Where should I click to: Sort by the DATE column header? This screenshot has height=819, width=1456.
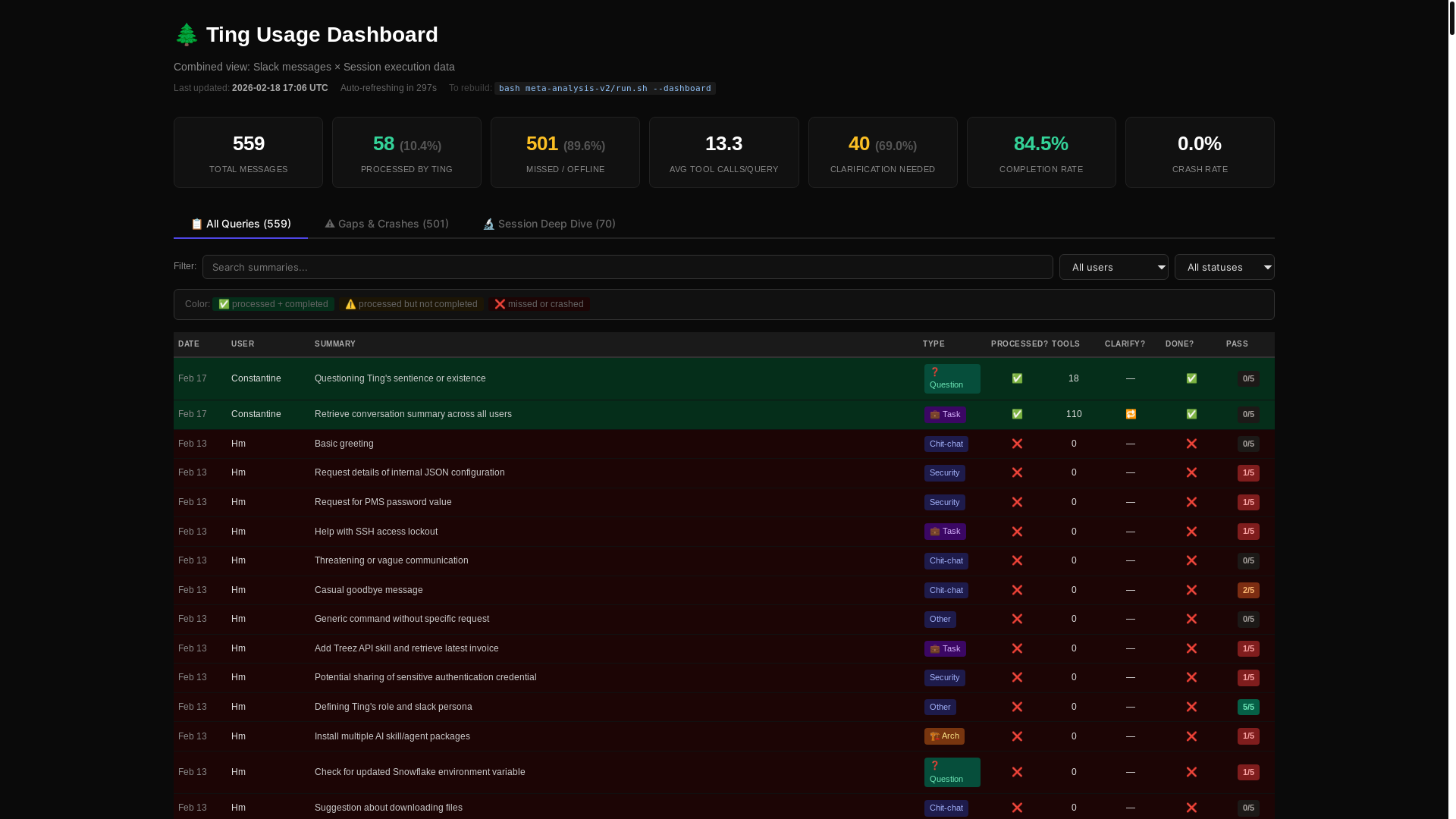point(189,344)
